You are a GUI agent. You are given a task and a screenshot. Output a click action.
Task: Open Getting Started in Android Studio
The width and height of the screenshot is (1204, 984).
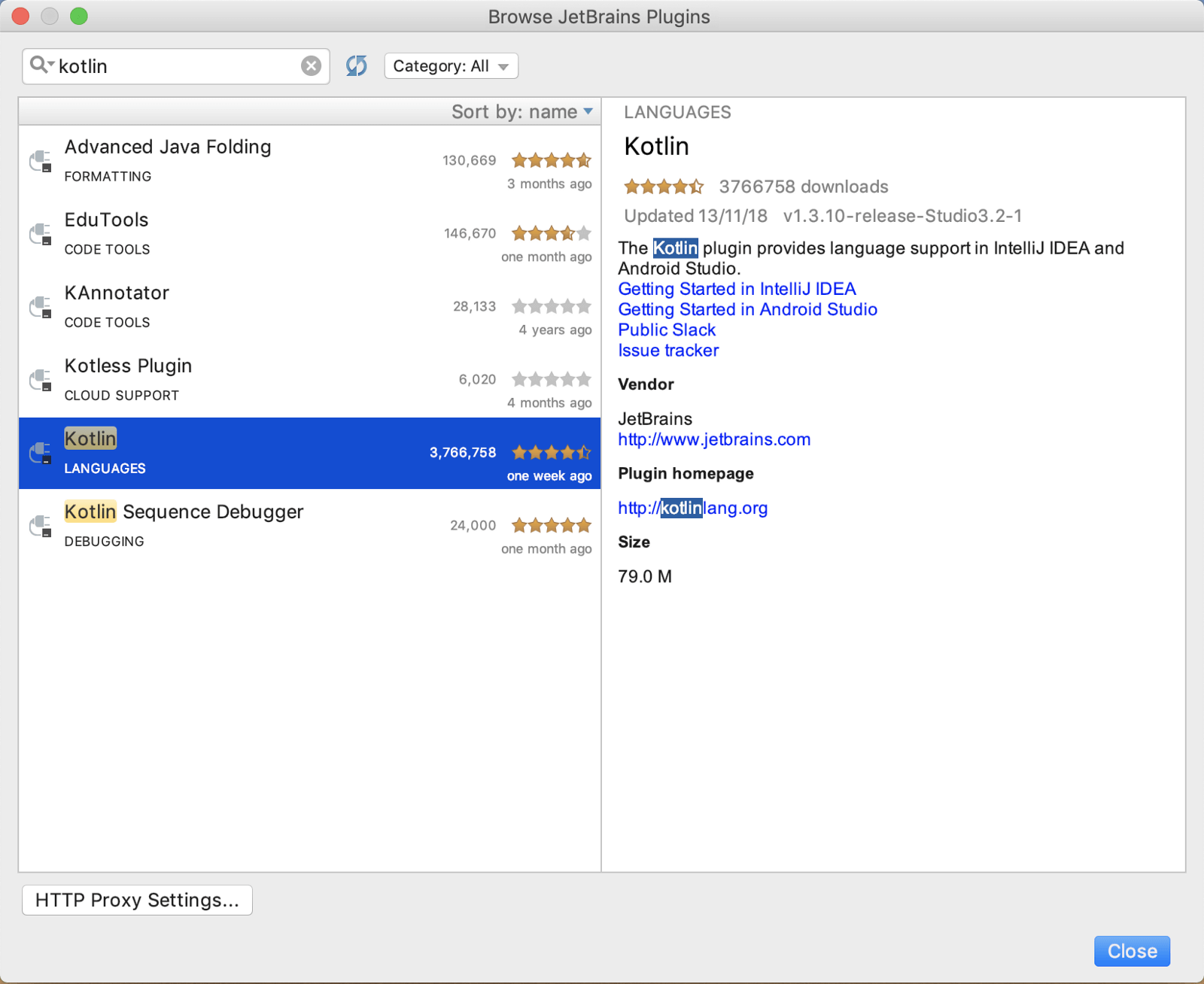coord(746,309)
